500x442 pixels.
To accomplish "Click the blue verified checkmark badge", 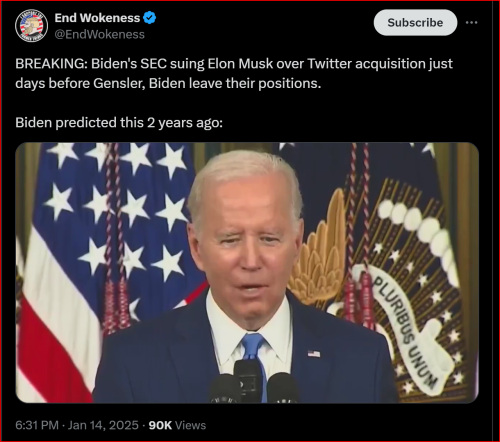I will click(x=150, y=18).
